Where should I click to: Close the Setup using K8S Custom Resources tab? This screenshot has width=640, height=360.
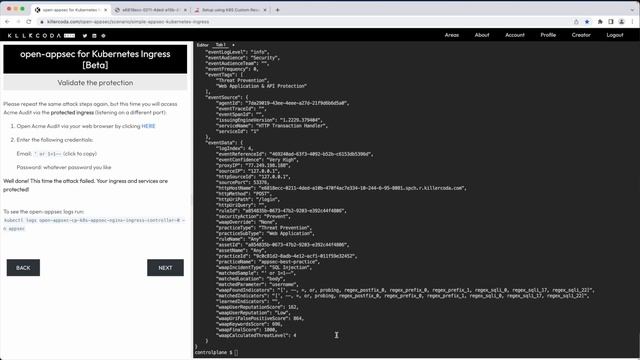(x=265, y=10)
